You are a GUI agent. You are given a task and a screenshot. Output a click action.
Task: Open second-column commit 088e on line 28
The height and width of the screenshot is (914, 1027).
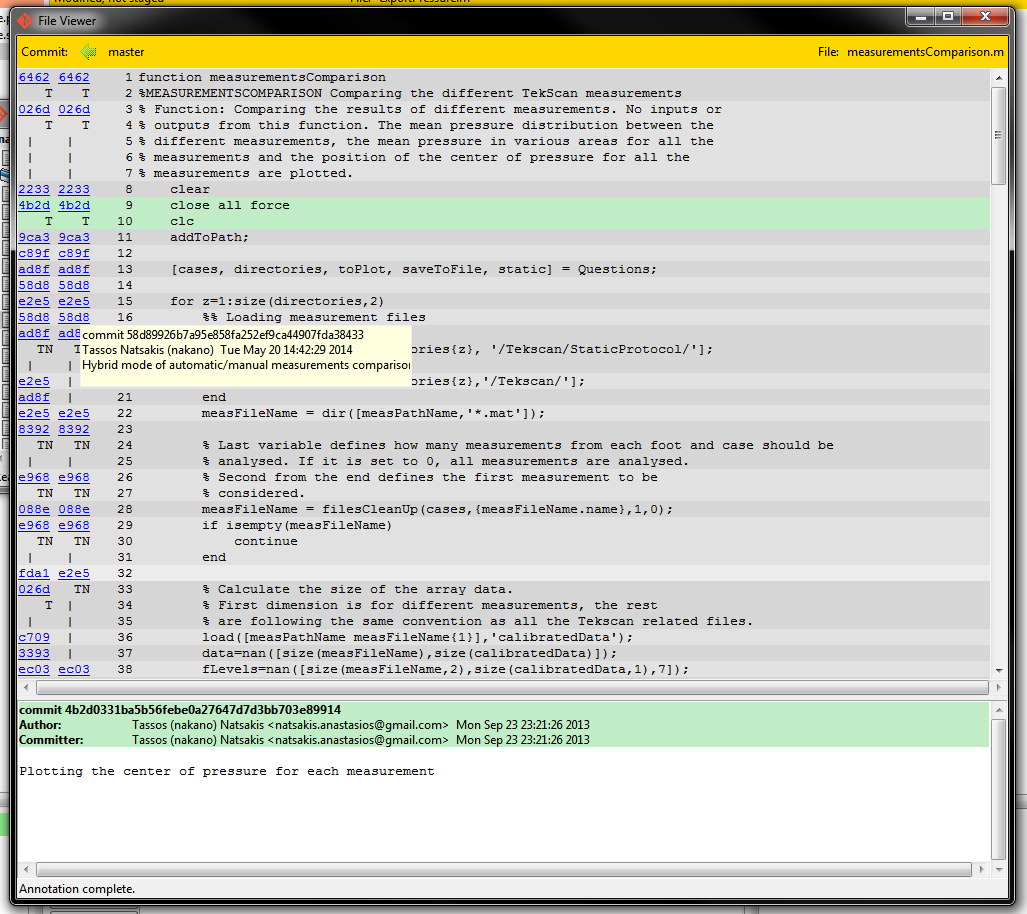[x=74, y=509]
